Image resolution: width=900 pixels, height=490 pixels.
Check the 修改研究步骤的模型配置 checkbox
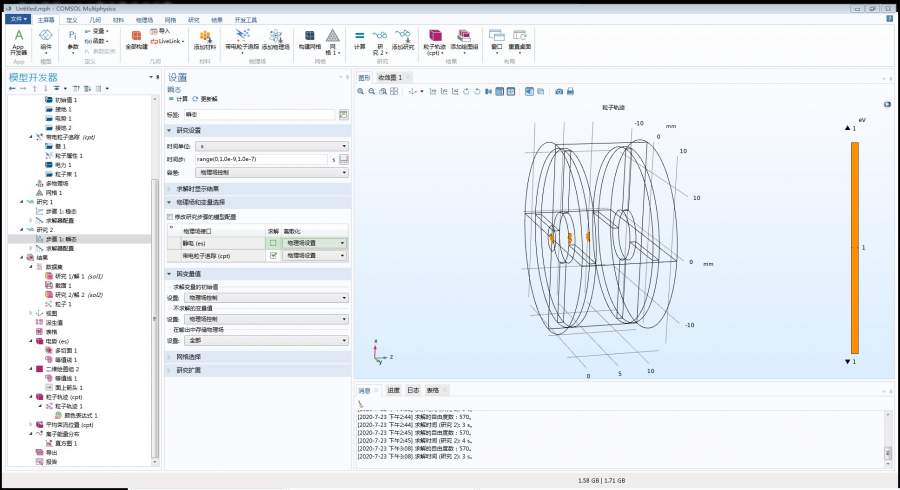[169, 216]
